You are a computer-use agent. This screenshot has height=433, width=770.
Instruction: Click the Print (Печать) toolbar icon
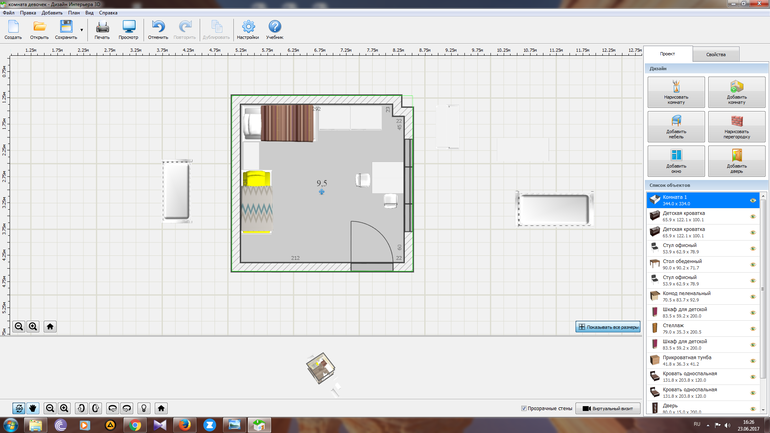point(102,28)
